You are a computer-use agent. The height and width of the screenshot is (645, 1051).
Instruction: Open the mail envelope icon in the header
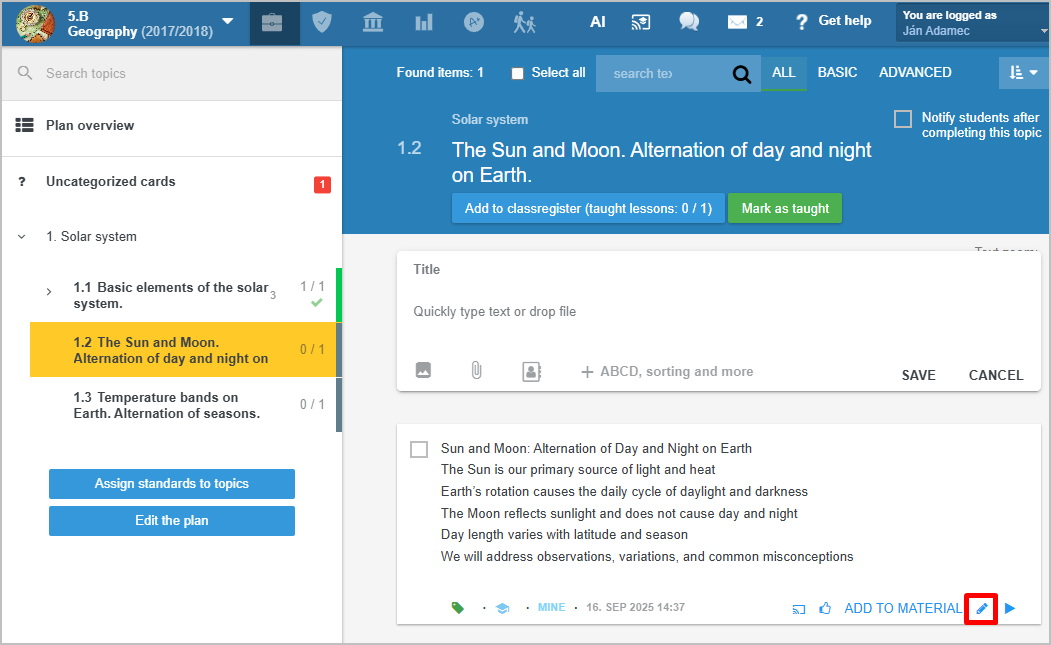737,22
